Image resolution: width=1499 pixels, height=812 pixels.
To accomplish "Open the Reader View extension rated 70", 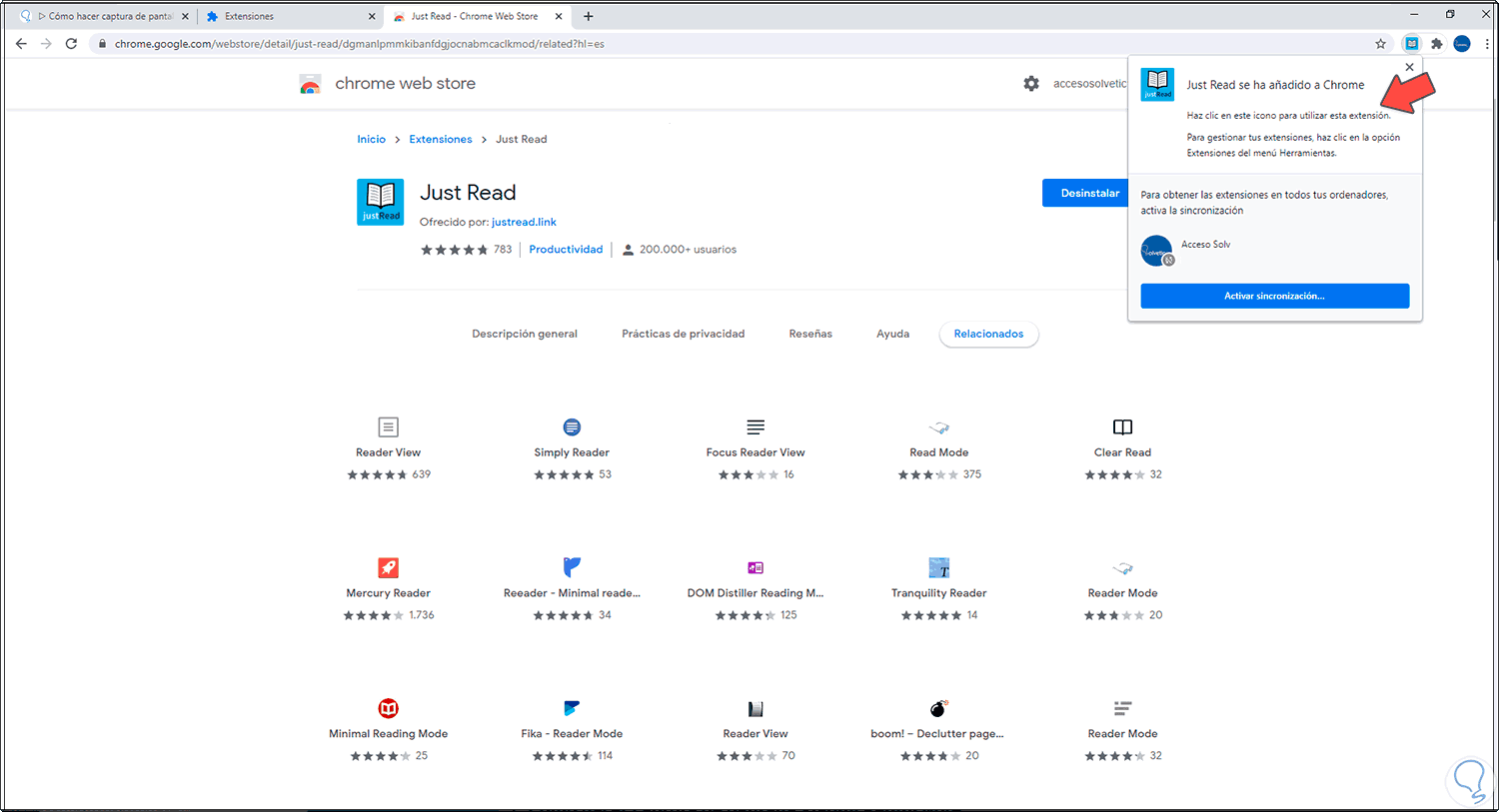I will 755,708.
